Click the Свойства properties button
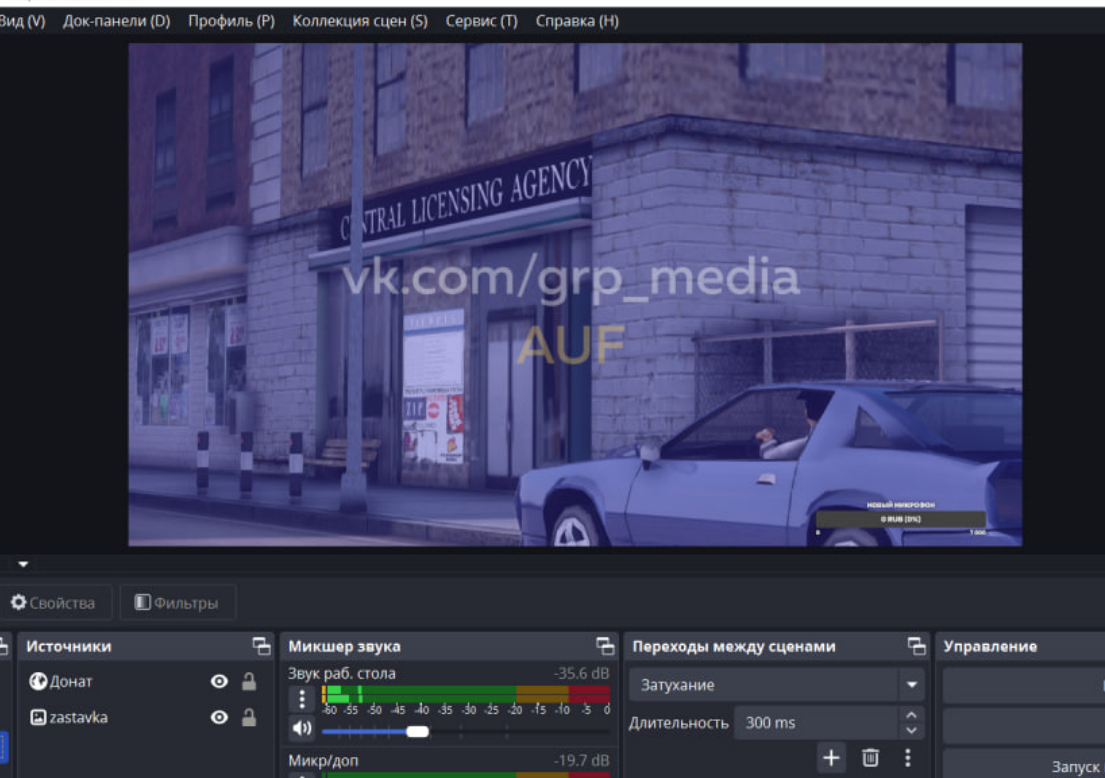 pyautogui.click(x=54, y=603)
